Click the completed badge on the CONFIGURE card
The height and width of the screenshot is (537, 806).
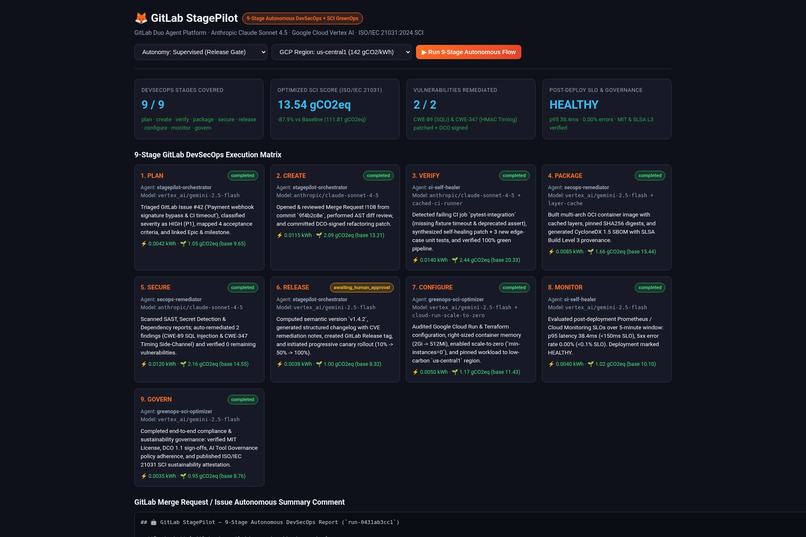tap(514, 288)
